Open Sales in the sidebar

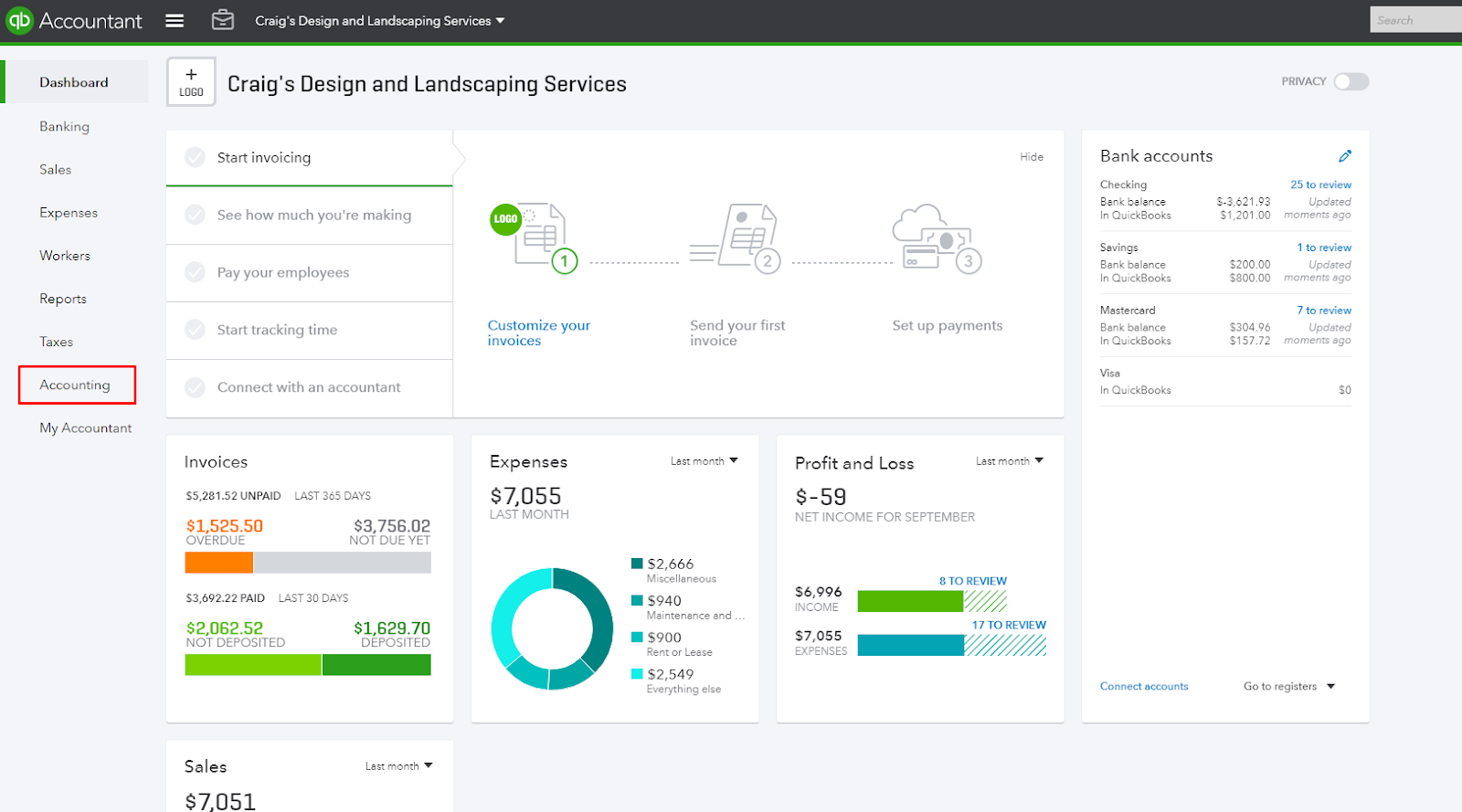[x=55, y=169]
